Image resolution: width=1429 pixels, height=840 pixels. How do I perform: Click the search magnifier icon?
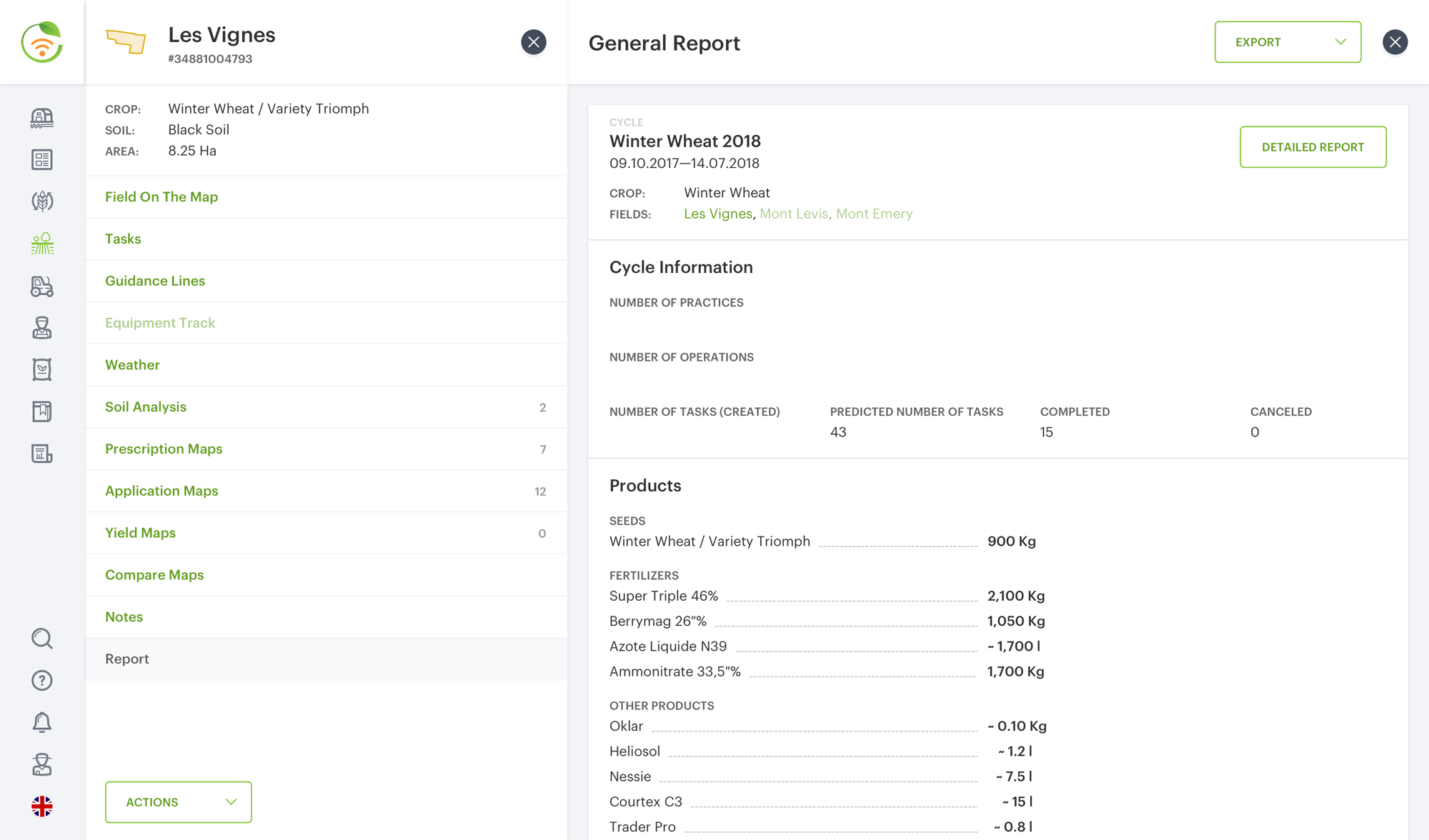(x=42, y=638)
